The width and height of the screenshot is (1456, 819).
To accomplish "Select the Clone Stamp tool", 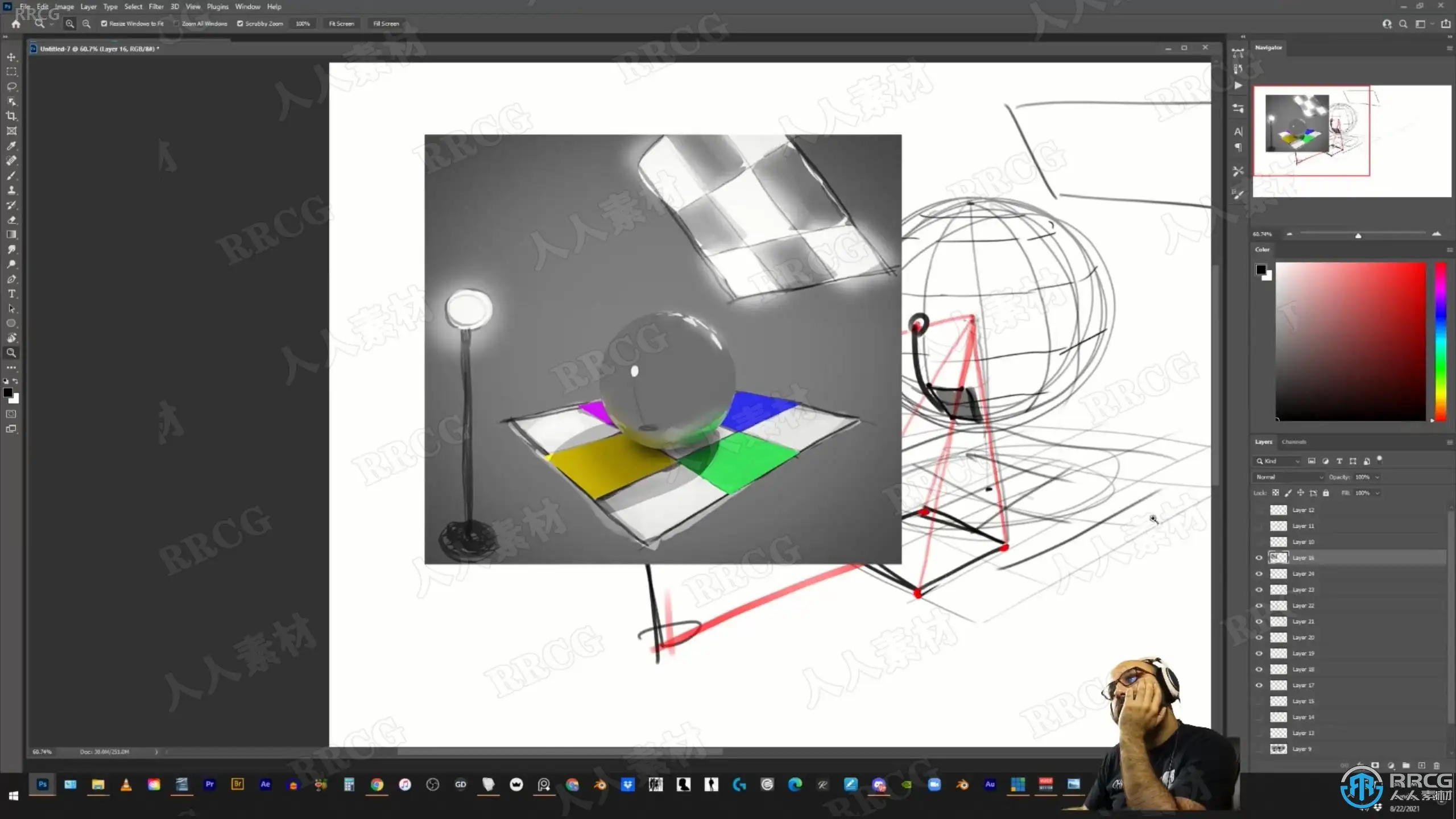I will 11,190.
